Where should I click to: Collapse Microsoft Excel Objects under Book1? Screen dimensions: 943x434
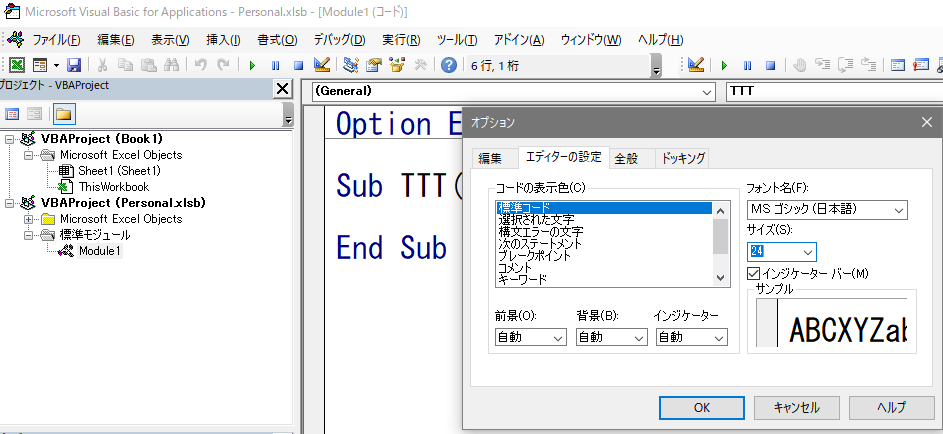tap(28, 155)
